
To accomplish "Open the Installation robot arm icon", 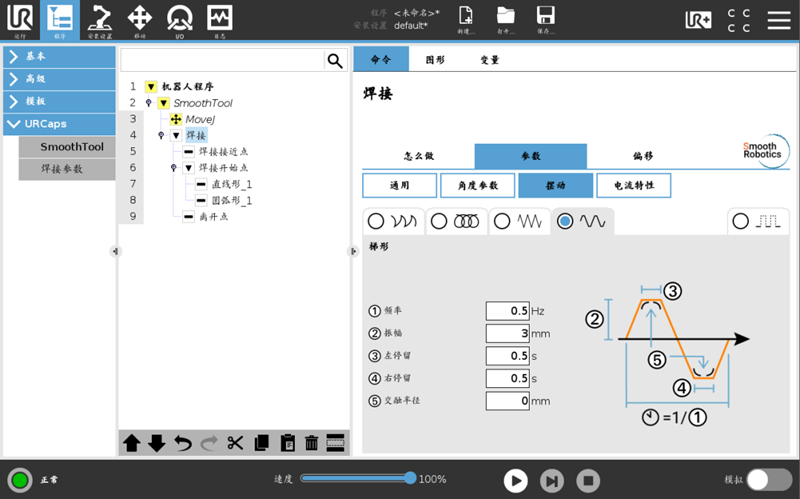I will (99, 20).
